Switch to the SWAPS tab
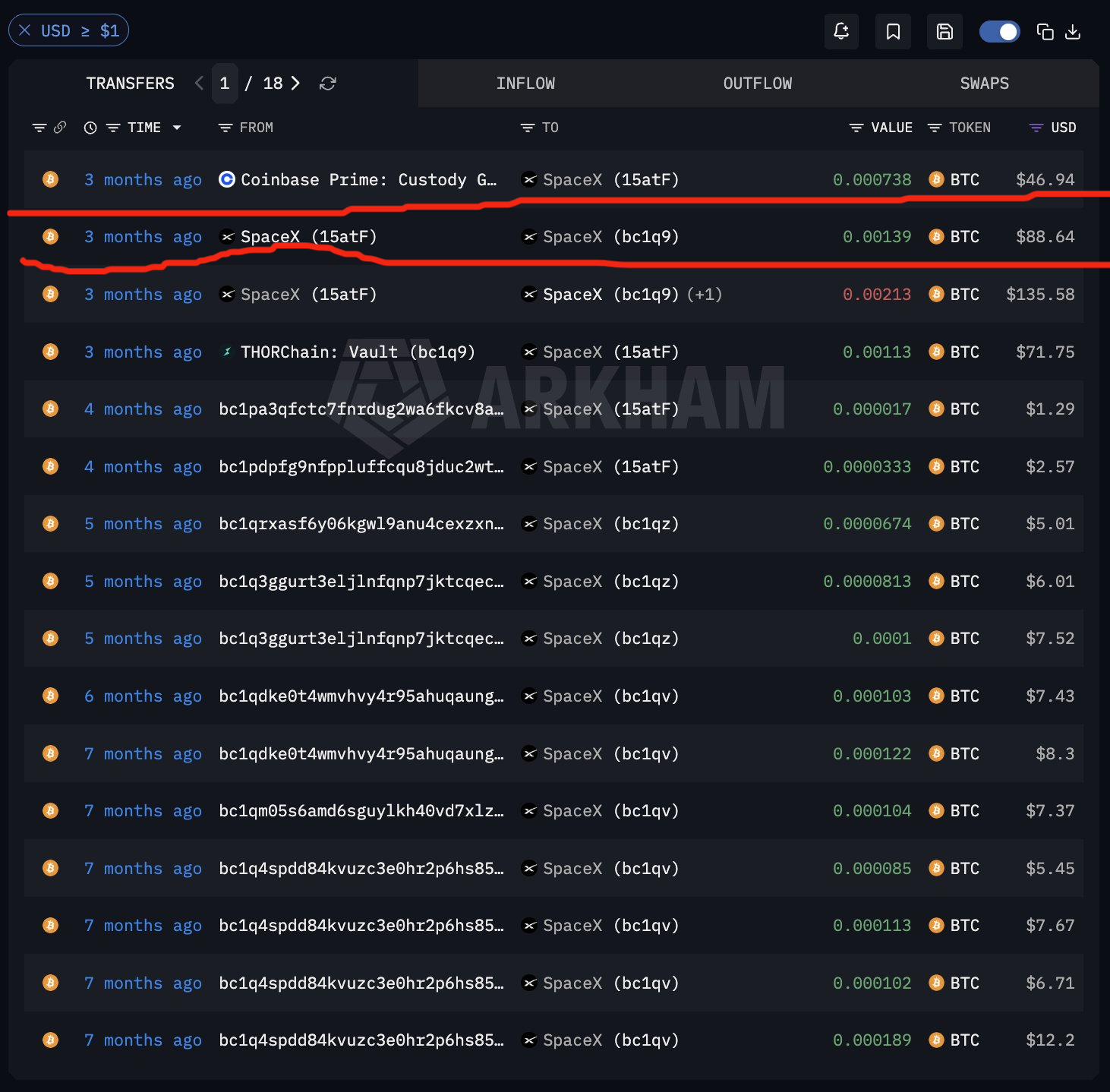 (984, 84)
